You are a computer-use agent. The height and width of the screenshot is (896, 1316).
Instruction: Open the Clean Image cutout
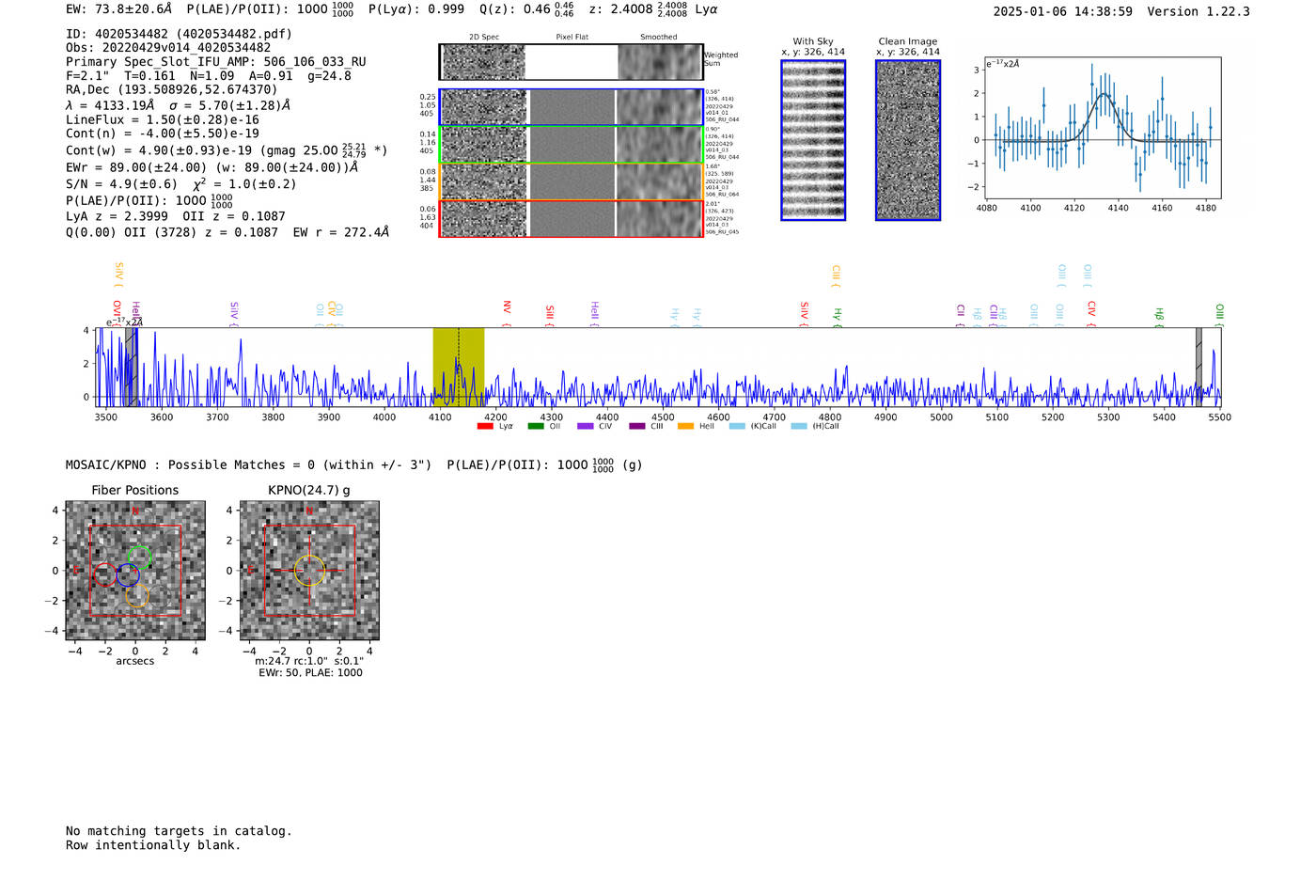[908, 140]
